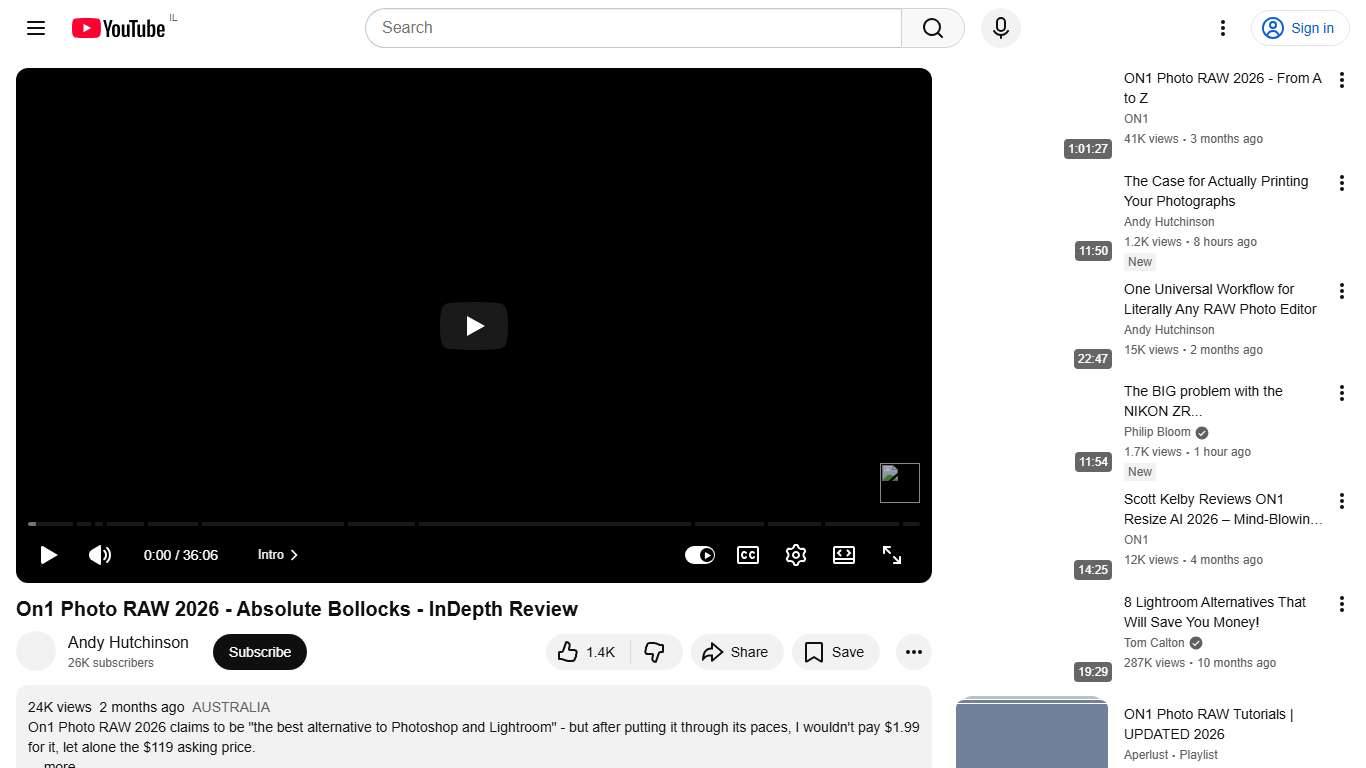Subscribe to Andy Hutchinson's channel

tap(259, 651)
